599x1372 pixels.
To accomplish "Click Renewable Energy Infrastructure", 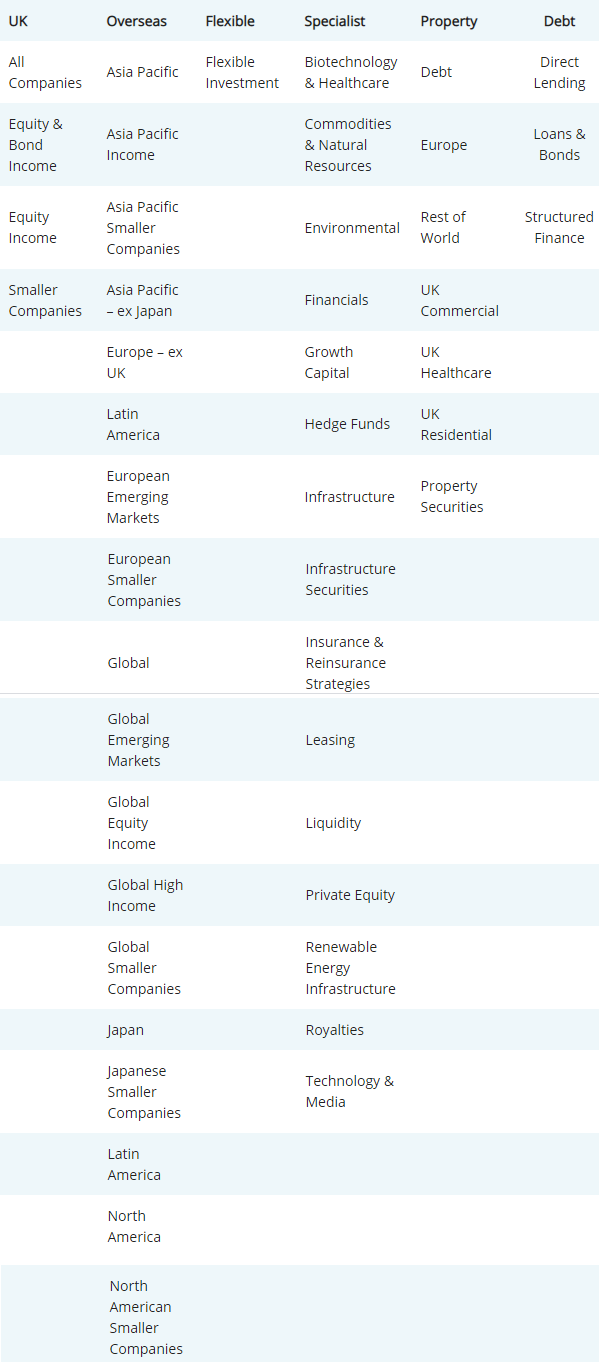I will pyautogui.click(x=350, y=968).
